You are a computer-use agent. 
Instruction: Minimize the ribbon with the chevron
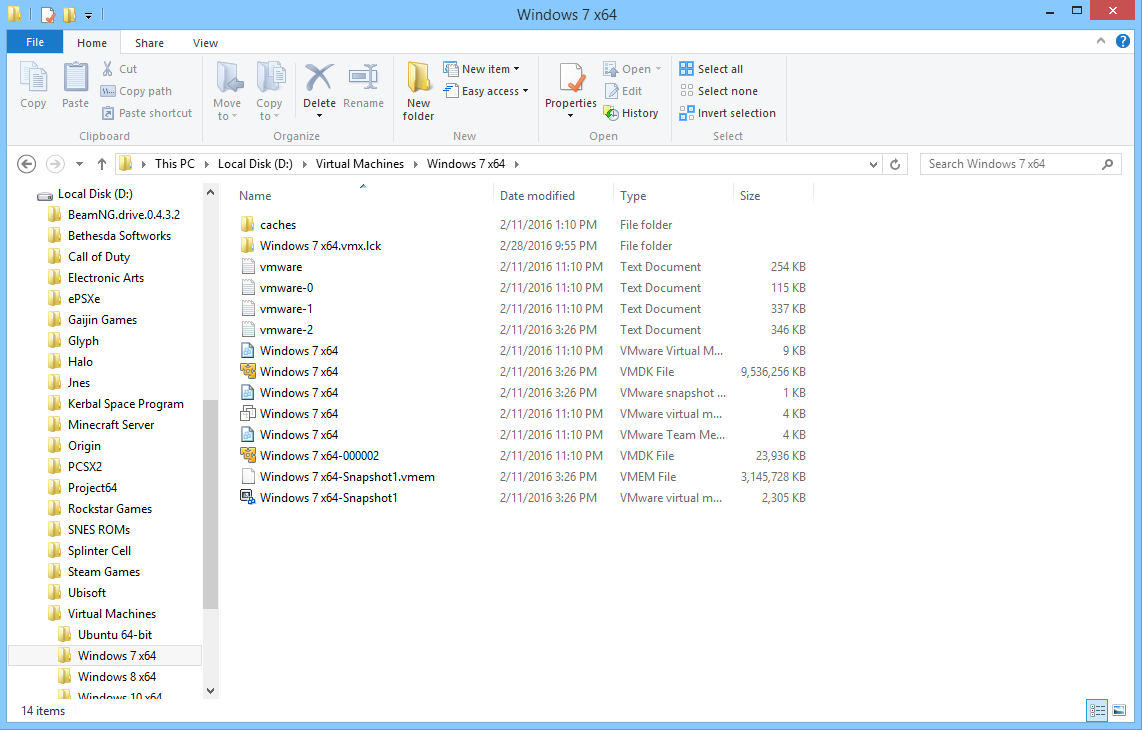[1100, 42]
